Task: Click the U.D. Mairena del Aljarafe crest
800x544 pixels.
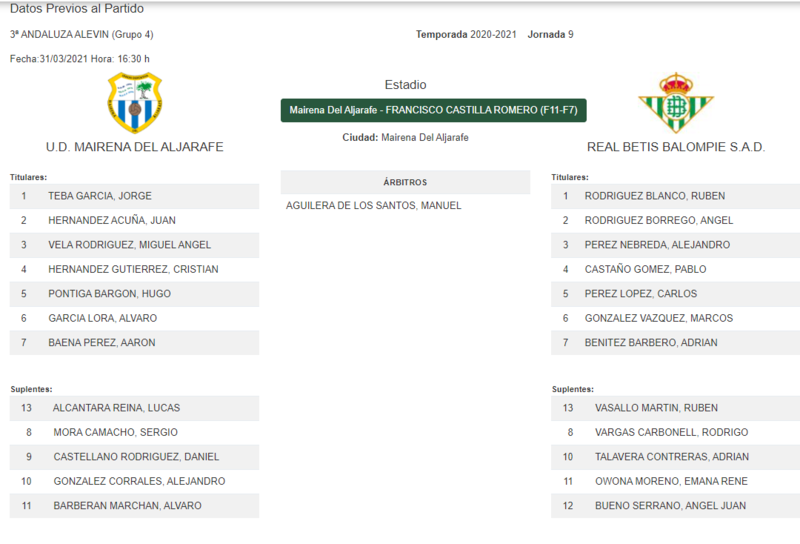Action: click(x=135, y=103)
